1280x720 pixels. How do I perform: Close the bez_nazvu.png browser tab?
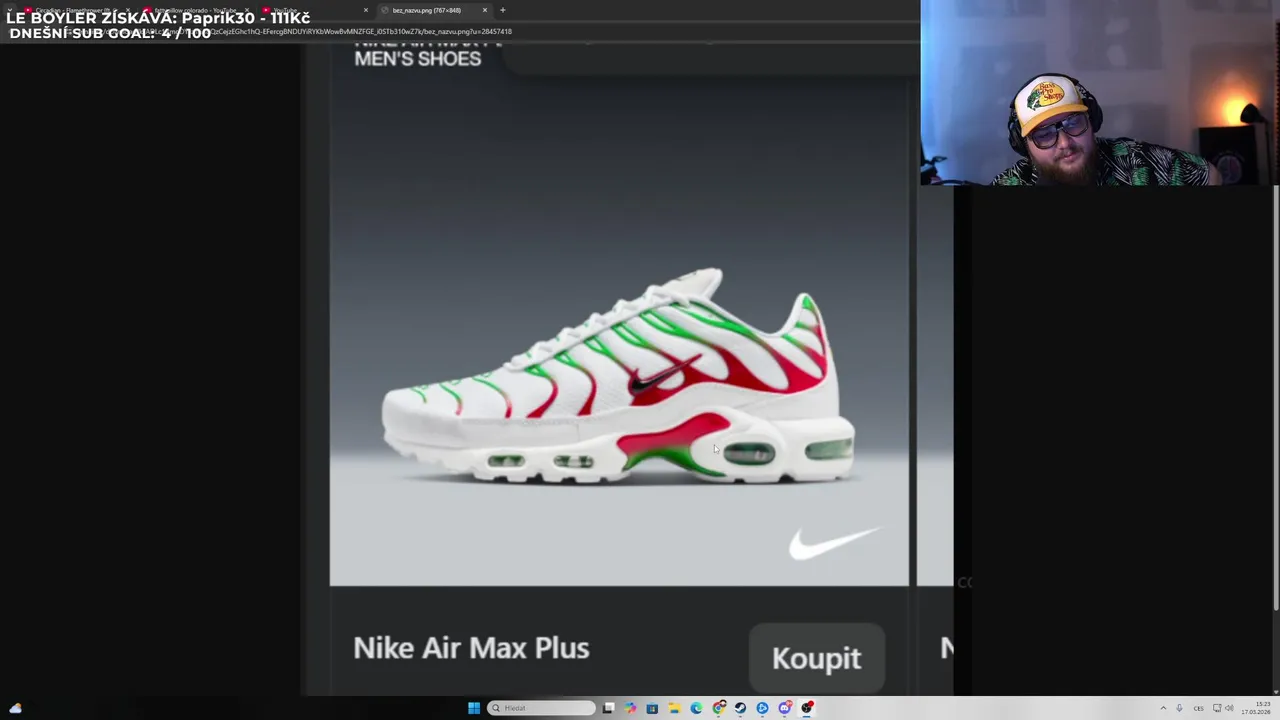click(485, 10)
